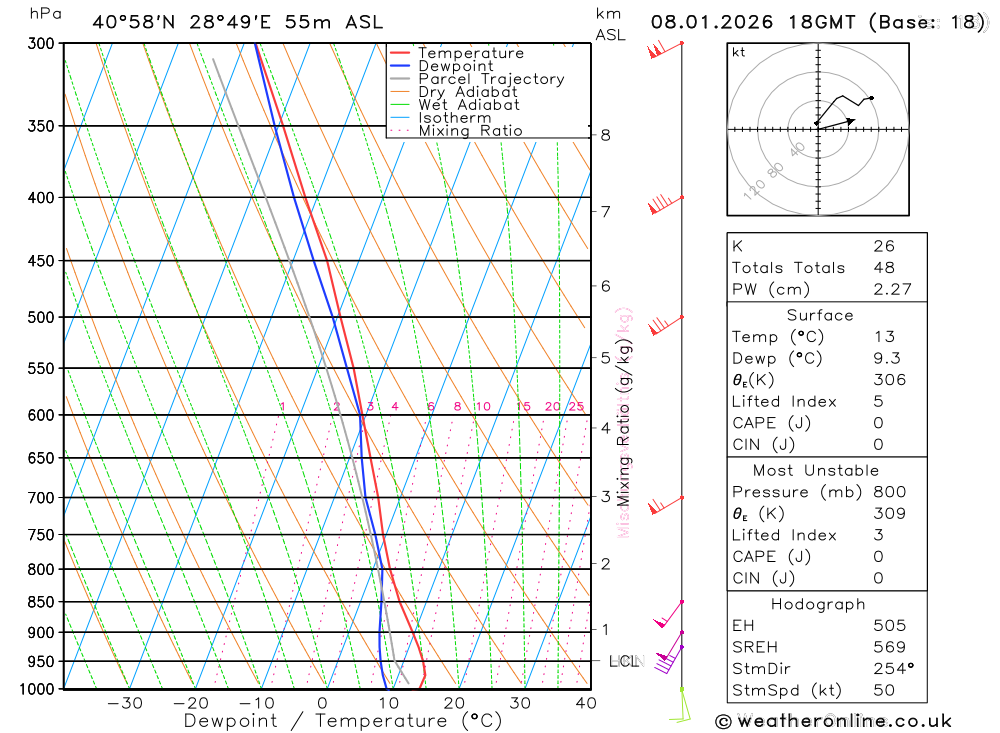Click the blue Dewpoint legend line
This screenshot has width=1000, height=733.
coord(399,66)
